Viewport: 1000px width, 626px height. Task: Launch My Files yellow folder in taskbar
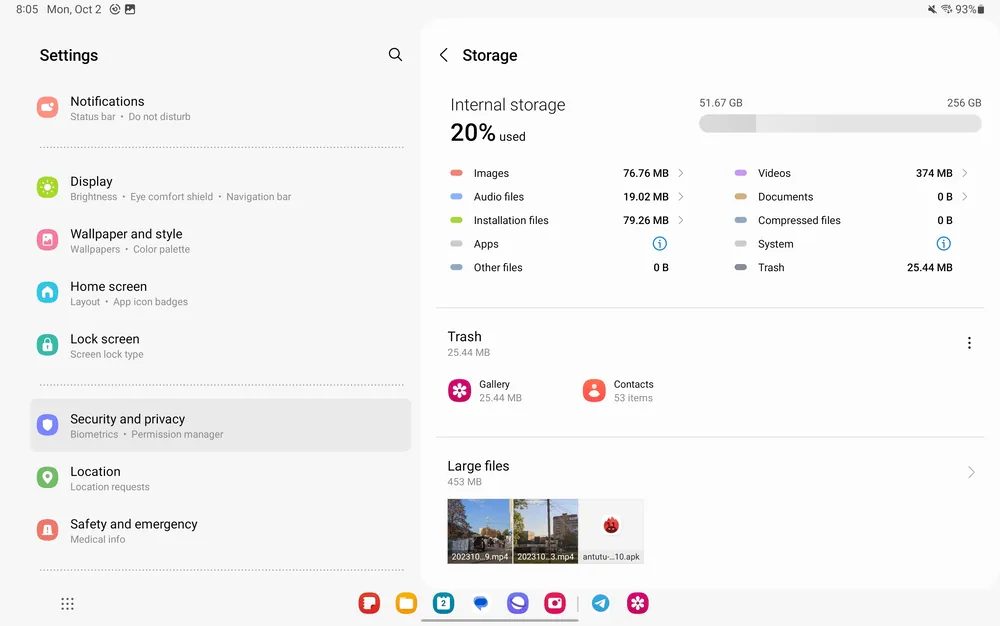[x=406, y=603]
